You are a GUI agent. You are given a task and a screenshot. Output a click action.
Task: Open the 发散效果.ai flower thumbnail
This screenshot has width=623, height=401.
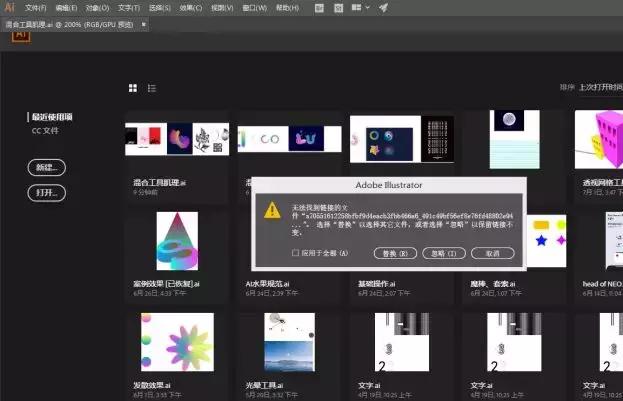[x=177, y=342]
